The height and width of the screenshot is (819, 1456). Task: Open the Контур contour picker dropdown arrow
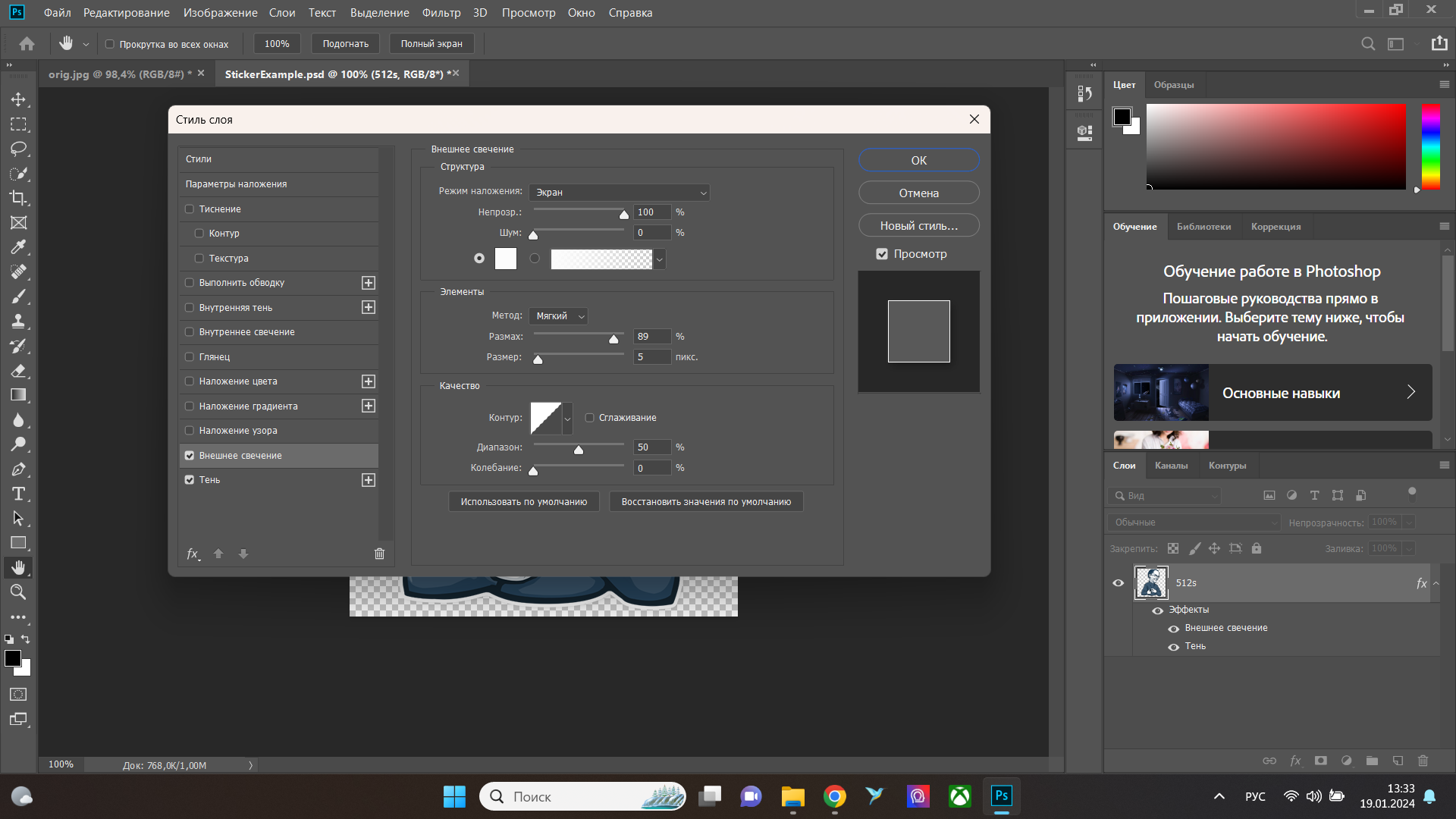click(567, 418)
